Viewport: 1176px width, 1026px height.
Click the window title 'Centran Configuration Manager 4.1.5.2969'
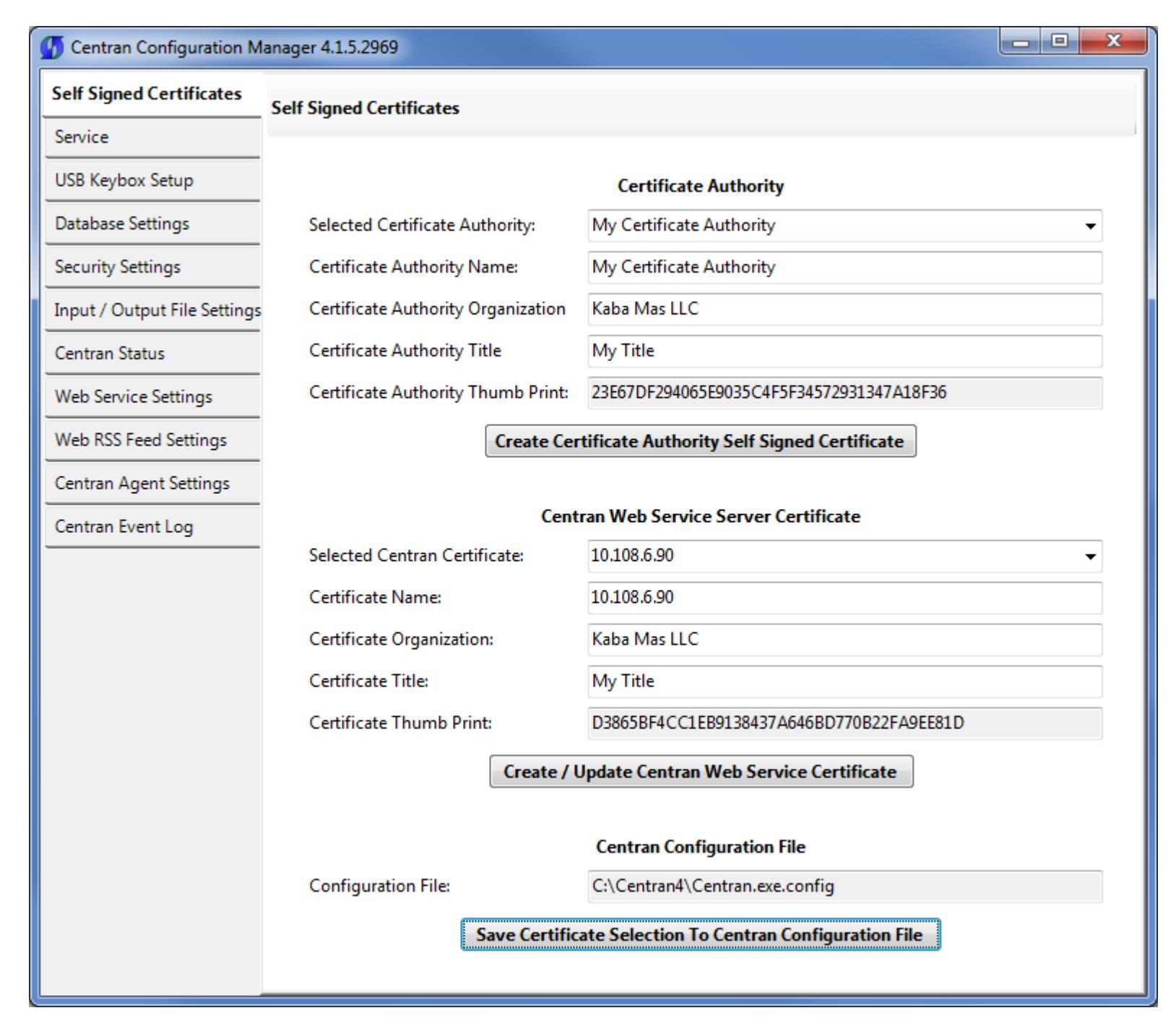tap(235, 48)
